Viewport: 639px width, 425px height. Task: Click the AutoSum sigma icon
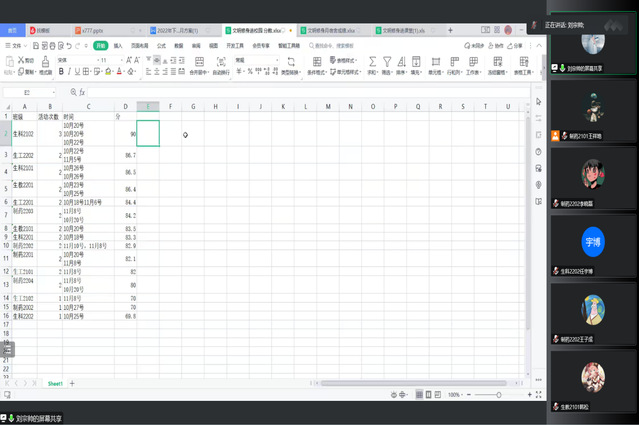pyautogui.click(x=372, y=61)
